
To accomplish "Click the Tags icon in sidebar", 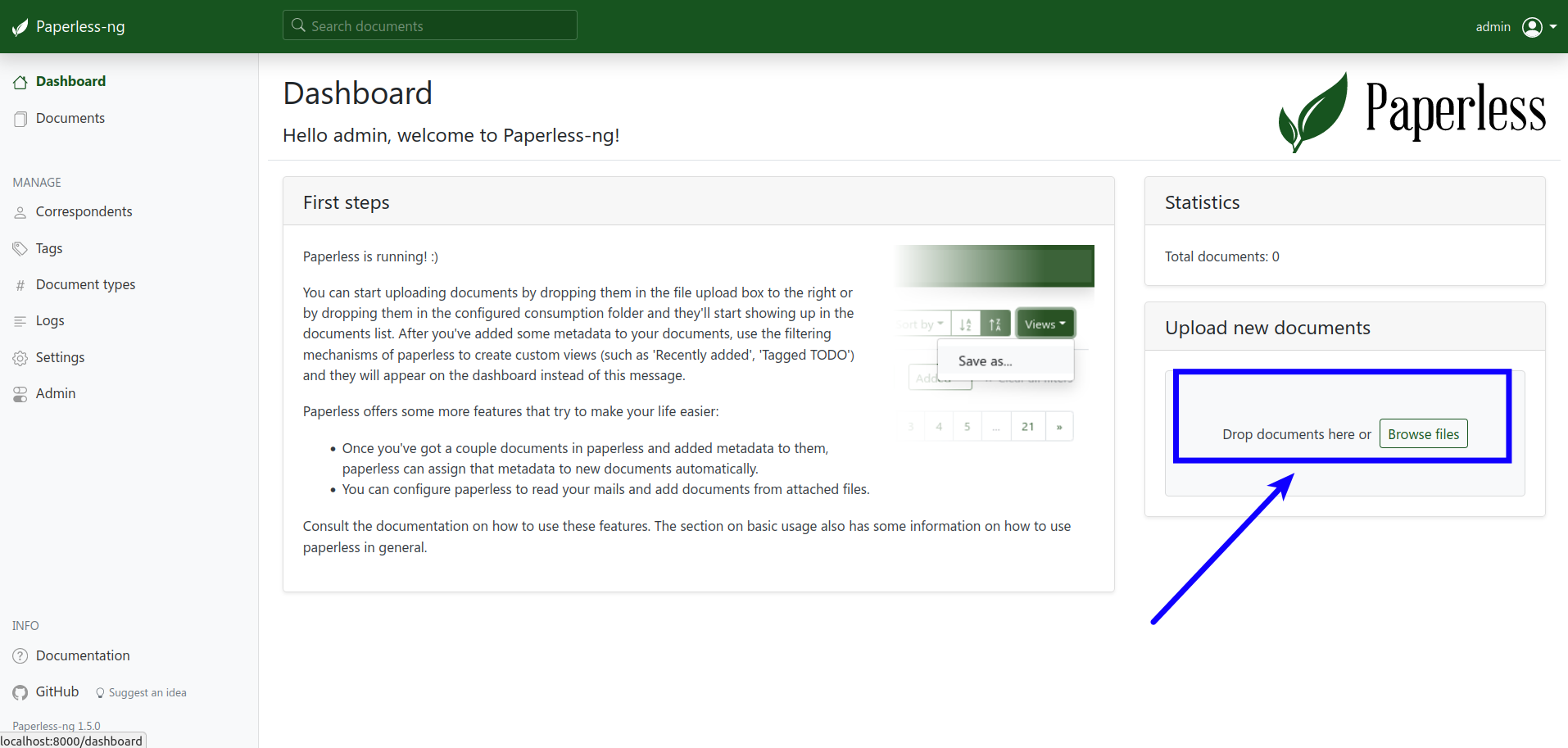I will 20,248.
